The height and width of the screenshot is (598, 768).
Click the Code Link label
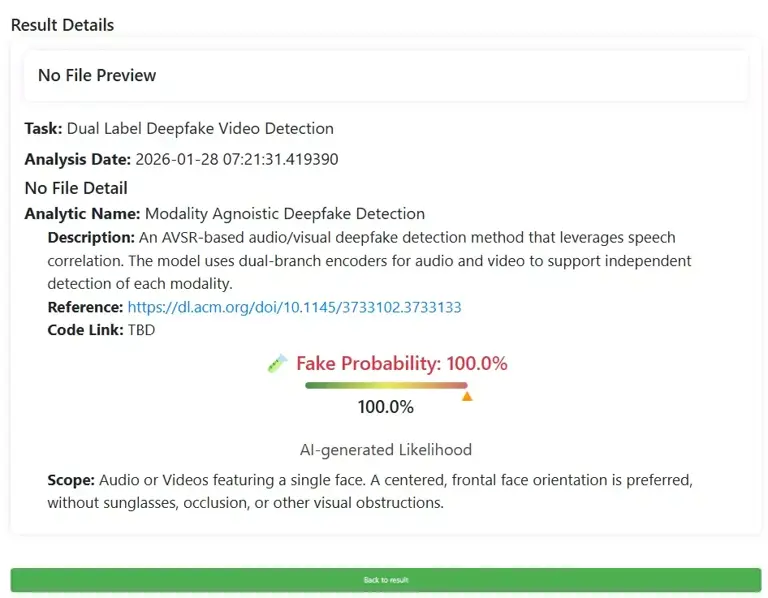click(x=85, y=330)
